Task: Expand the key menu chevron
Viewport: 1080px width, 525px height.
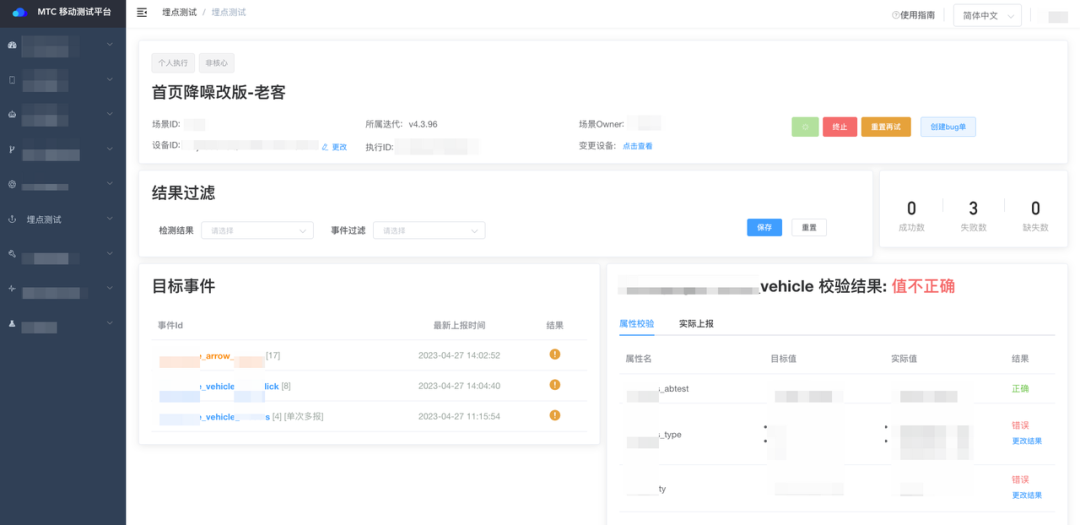Action: pyautogui.click(x=110, y=254)
